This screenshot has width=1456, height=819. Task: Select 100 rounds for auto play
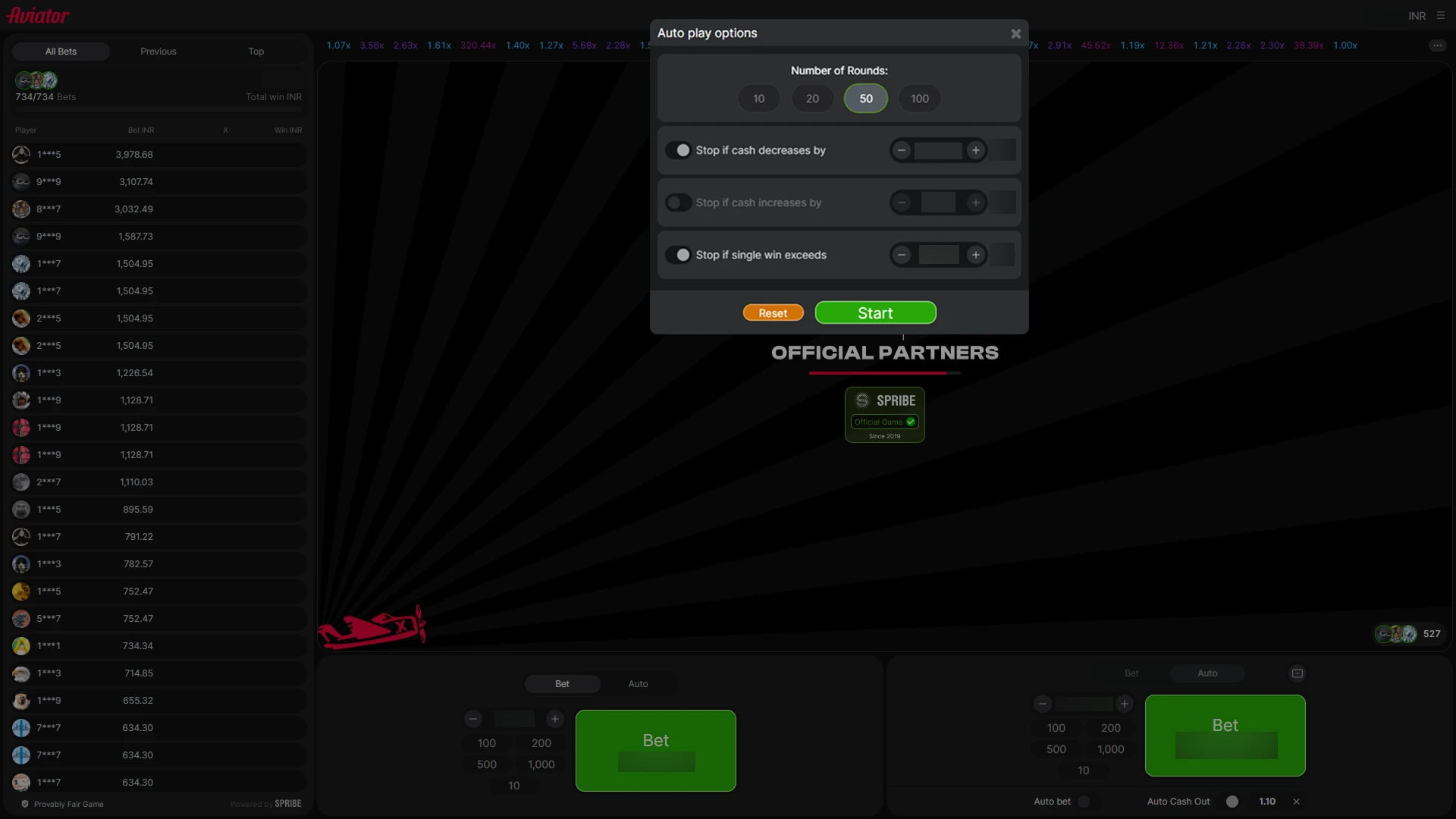click(919, 98)
